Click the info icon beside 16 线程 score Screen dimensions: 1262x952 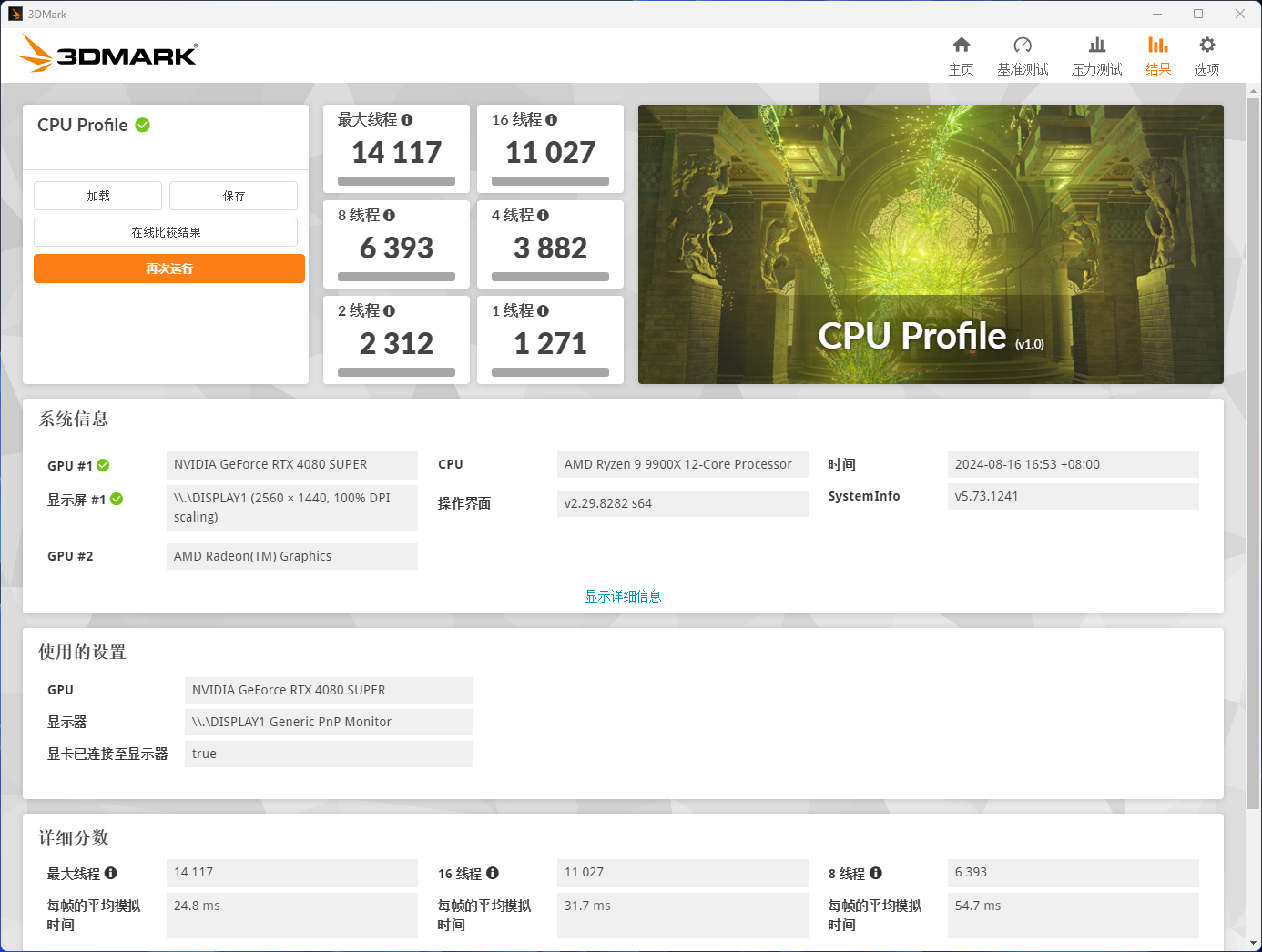[x=551, y=120]
